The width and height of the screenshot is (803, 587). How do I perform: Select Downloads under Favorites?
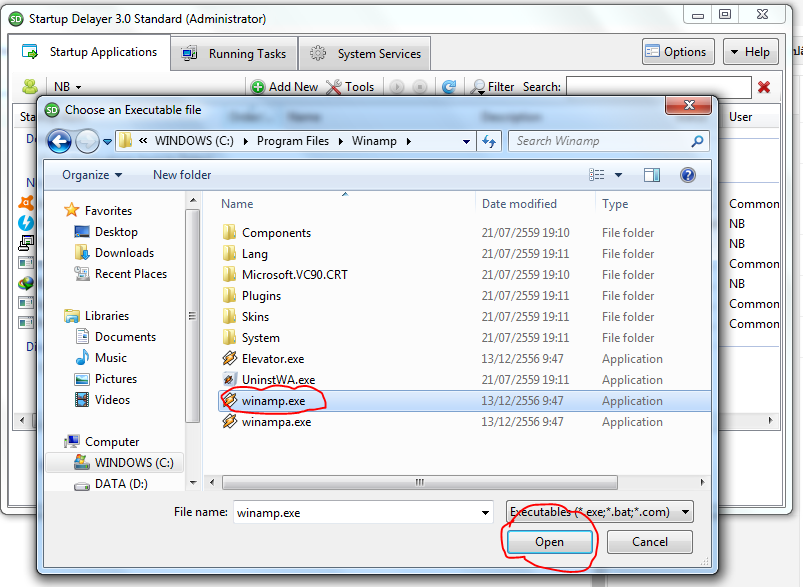click(114, 253)
